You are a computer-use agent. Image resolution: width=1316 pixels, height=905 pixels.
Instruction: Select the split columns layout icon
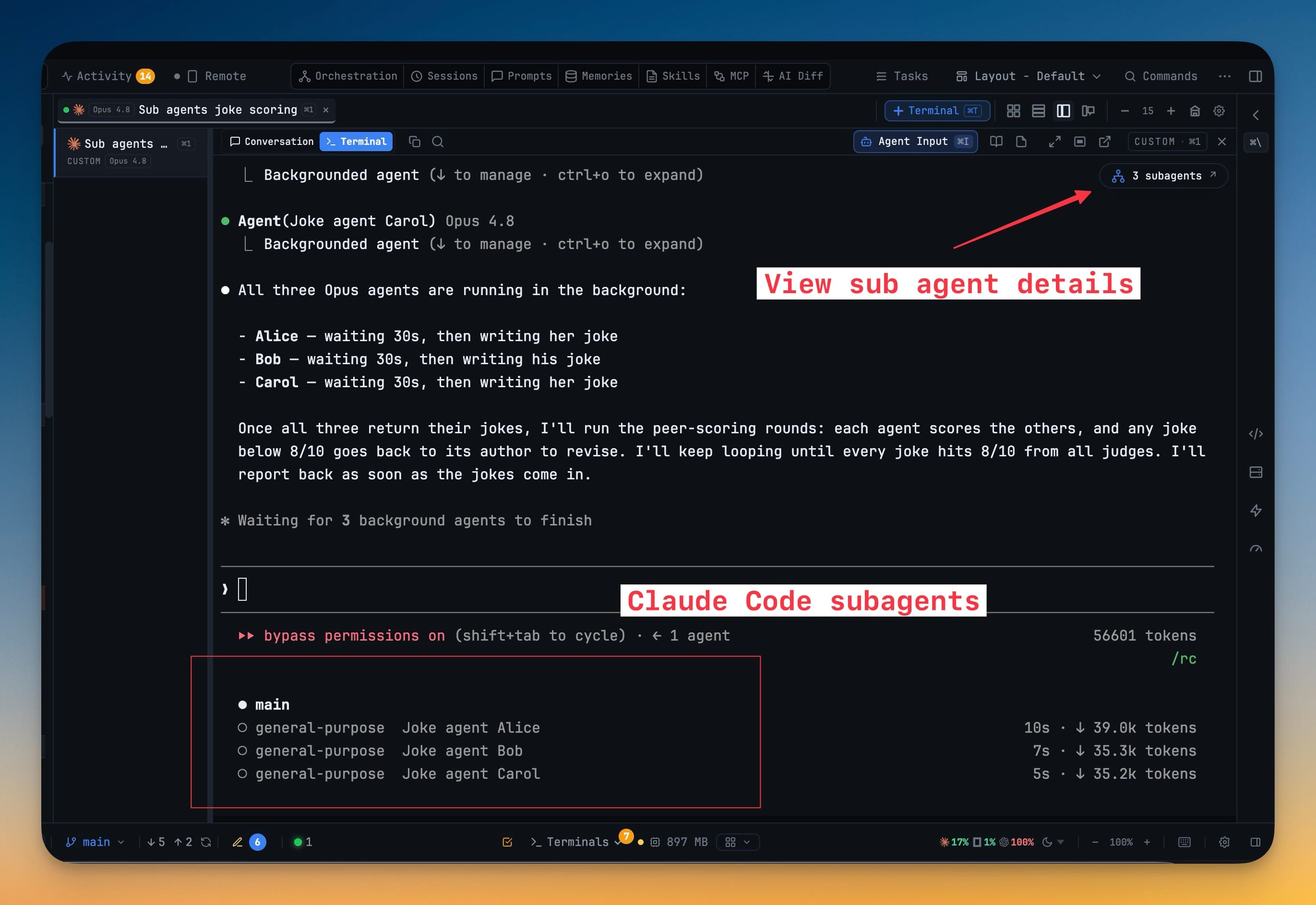(1063, 110)
